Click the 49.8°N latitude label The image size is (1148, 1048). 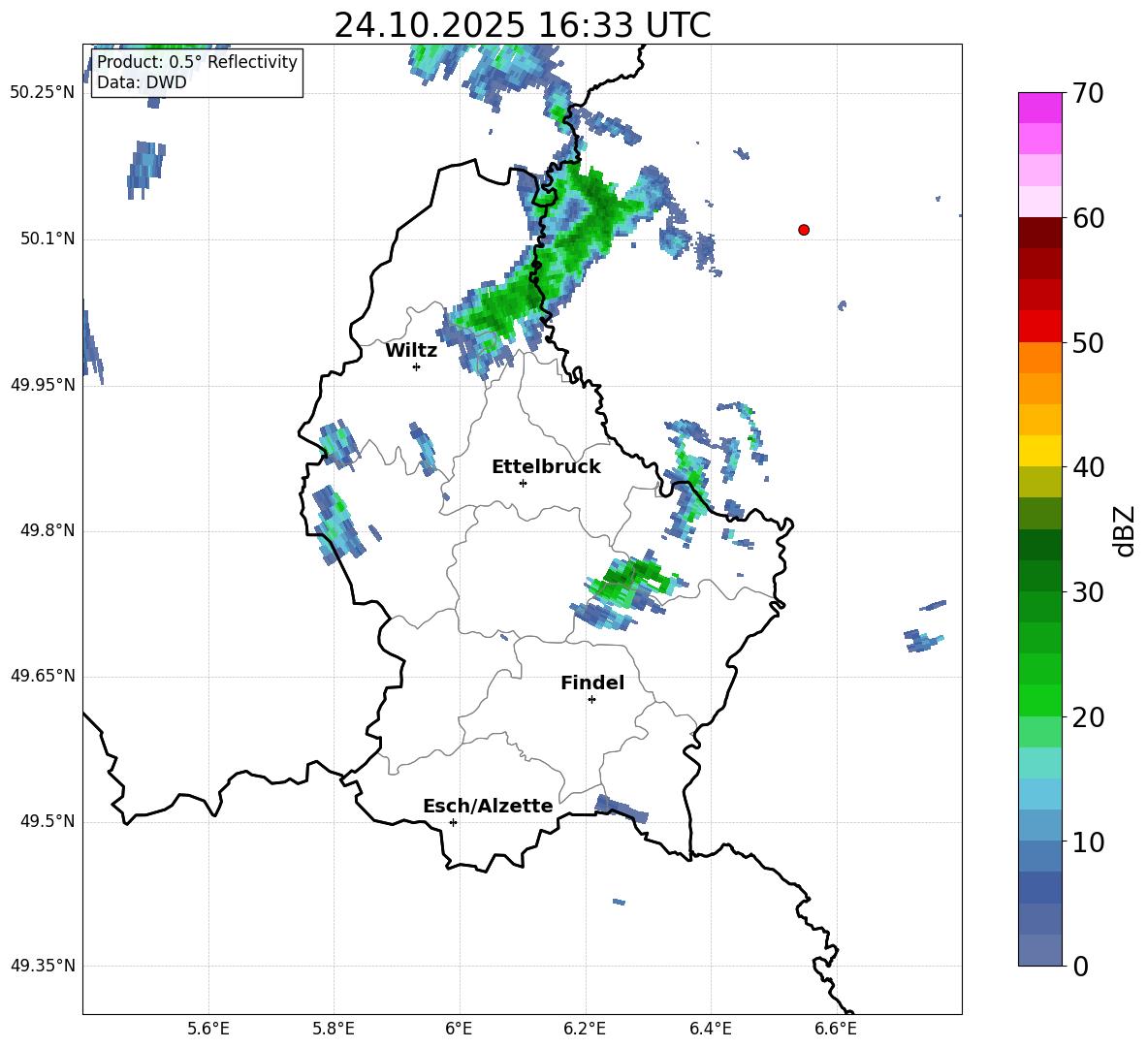[x=48, y=530]
